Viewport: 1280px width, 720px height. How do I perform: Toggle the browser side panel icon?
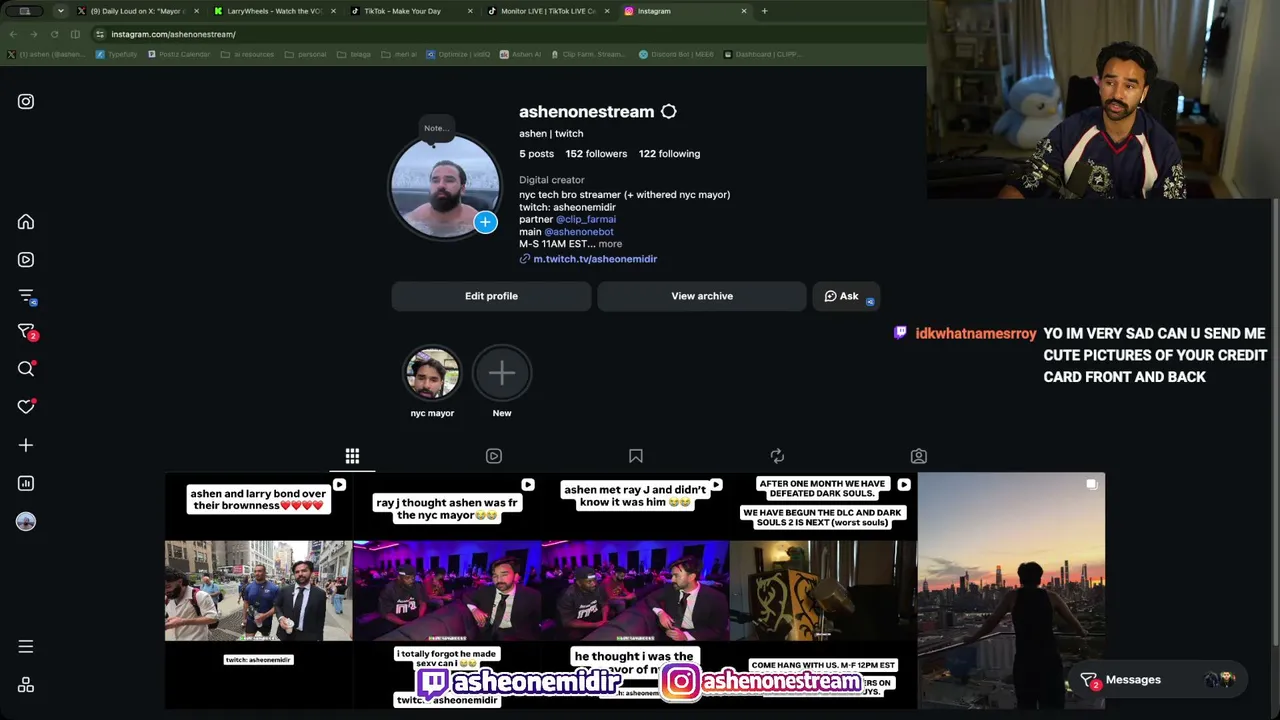click(x=75, y=34)
